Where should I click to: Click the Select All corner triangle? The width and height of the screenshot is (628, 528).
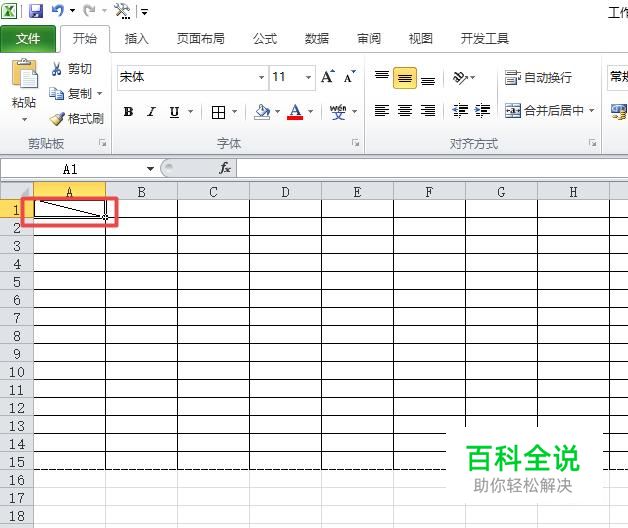[17, 191]
